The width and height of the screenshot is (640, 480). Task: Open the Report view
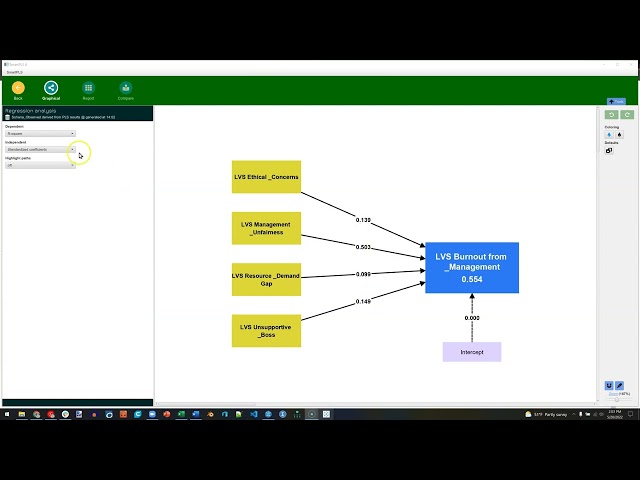pyautogui.click(x=88, y=88)
